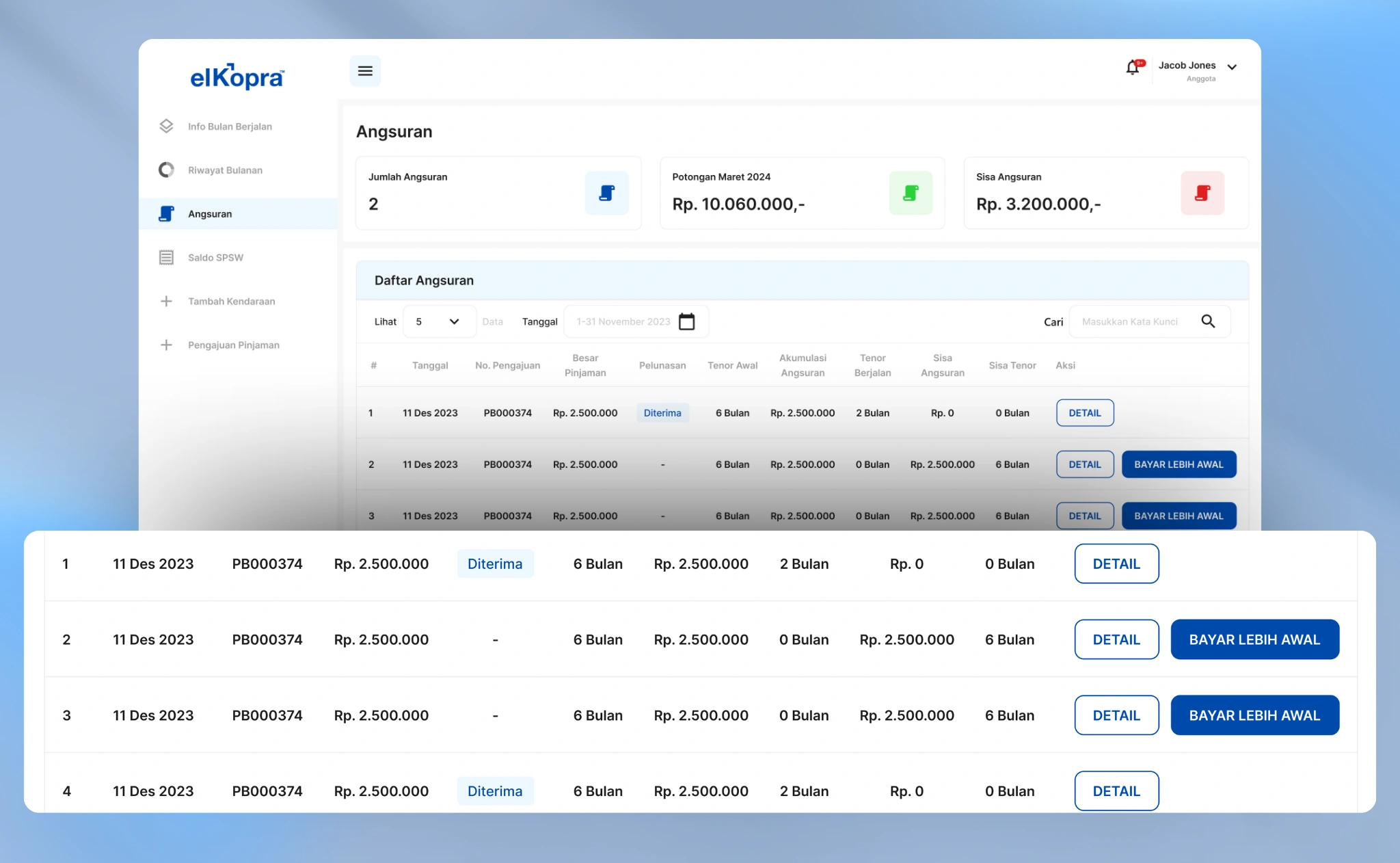
Task: Click the Pelunasan column header
Action: coord(662,366)
